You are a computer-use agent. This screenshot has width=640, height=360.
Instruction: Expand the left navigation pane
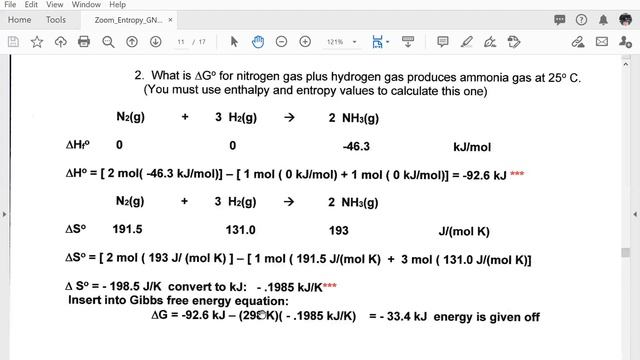pyautogui.click(x=4, y=214)
